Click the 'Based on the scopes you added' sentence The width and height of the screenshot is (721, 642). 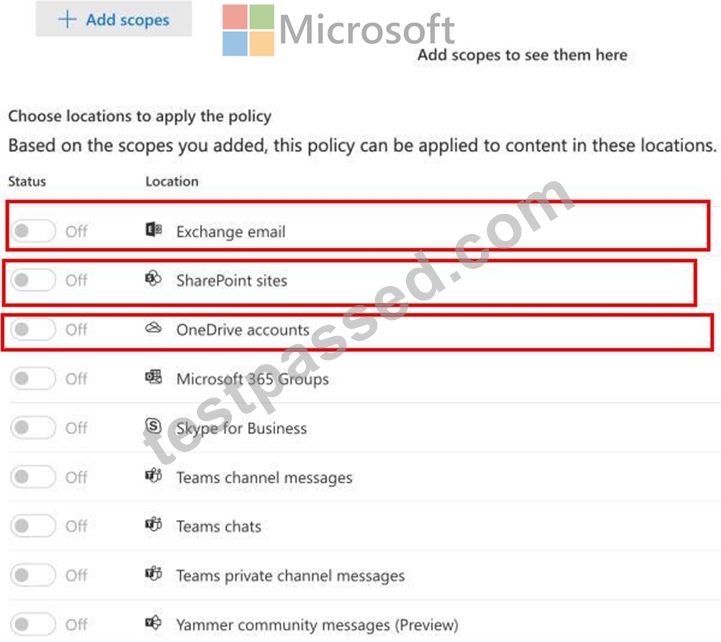pyautogui.click(x=362, y=145)
